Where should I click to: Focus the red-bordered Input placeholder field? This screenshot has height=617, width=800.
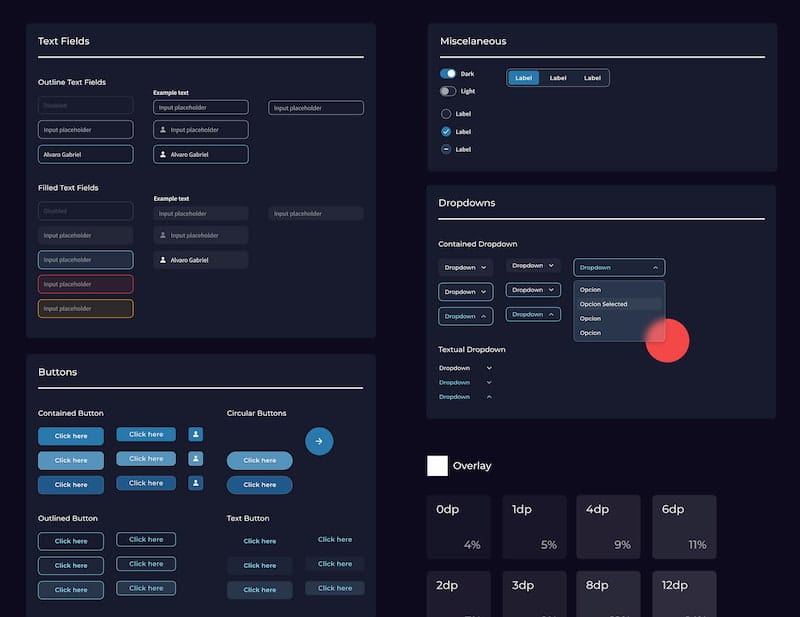pos(86,284)
